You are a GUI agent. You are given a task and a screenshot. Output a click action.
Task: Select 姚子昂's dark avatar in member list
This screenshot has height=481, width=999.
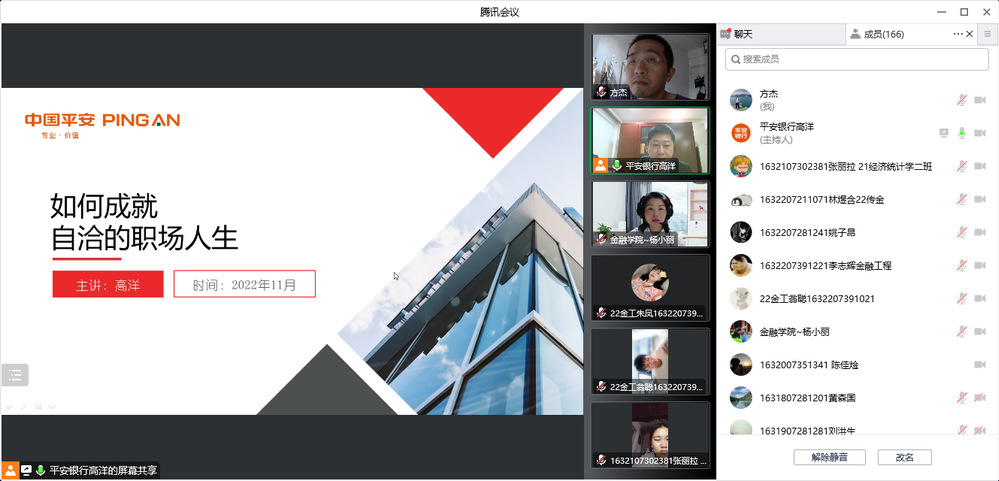(741, 233)
